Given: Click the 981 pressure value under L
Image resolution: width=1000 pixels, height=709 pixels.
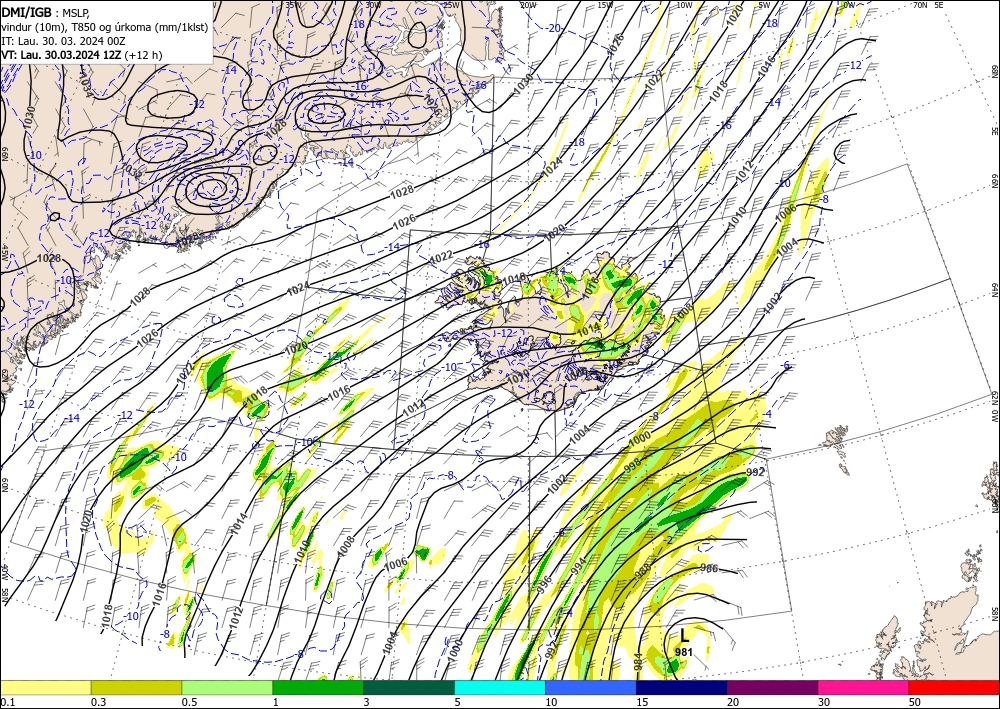Looking at the screenshot, I should [x=684, y=652].
